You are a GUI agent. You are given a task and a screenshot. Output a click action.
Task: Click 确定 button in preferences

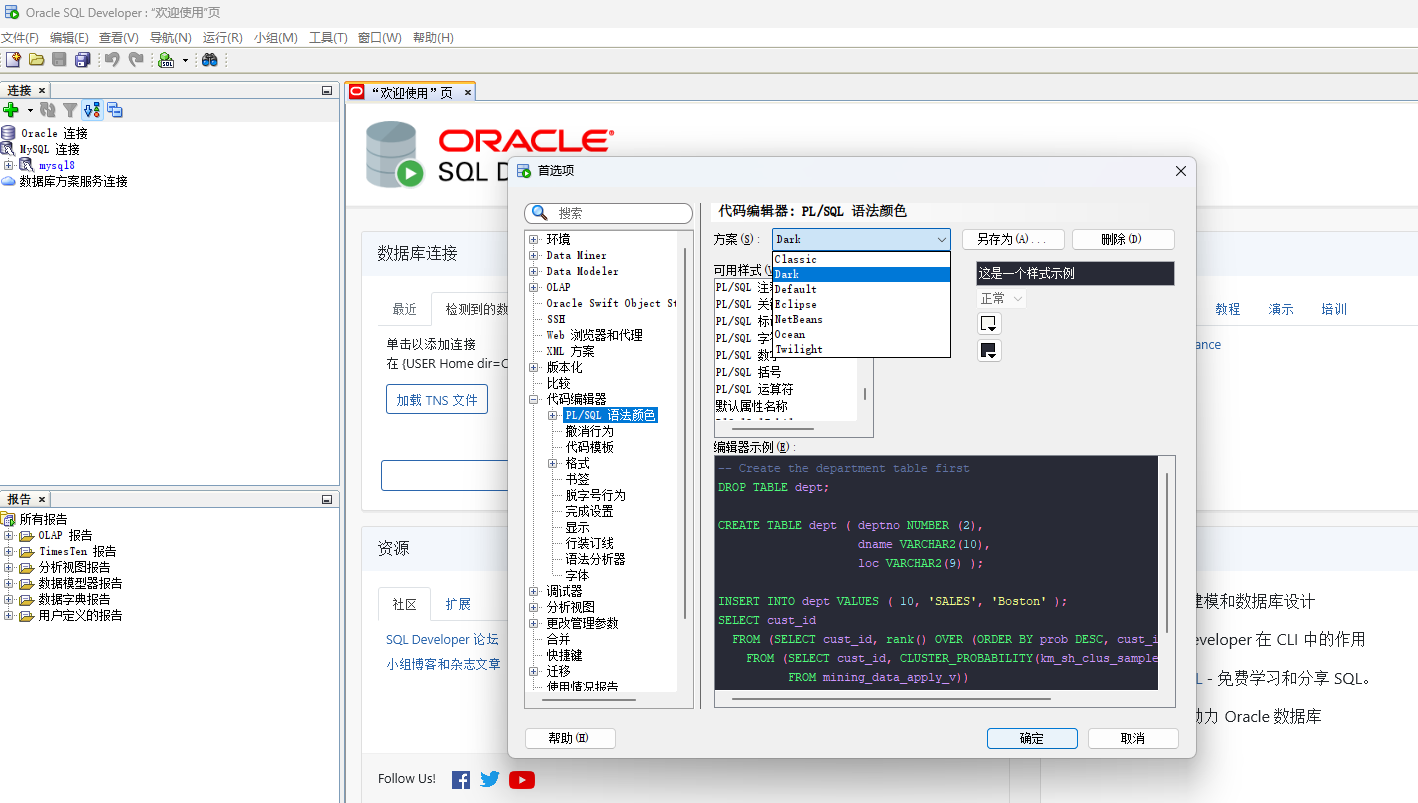pos(1032,738)
